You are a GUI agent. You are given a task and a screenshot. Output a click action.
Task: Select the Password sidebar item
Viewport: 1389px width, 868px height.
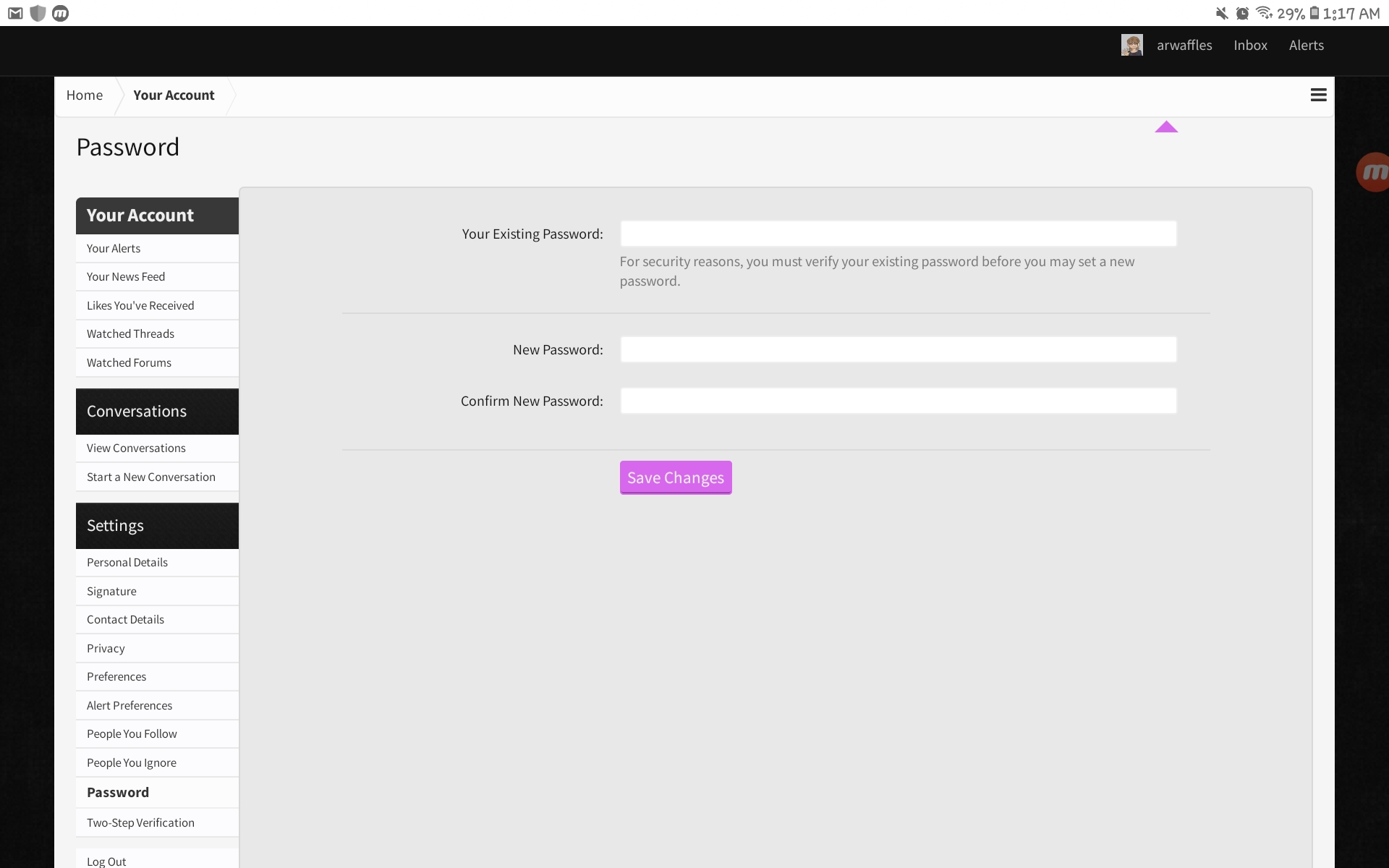point(157,792)
